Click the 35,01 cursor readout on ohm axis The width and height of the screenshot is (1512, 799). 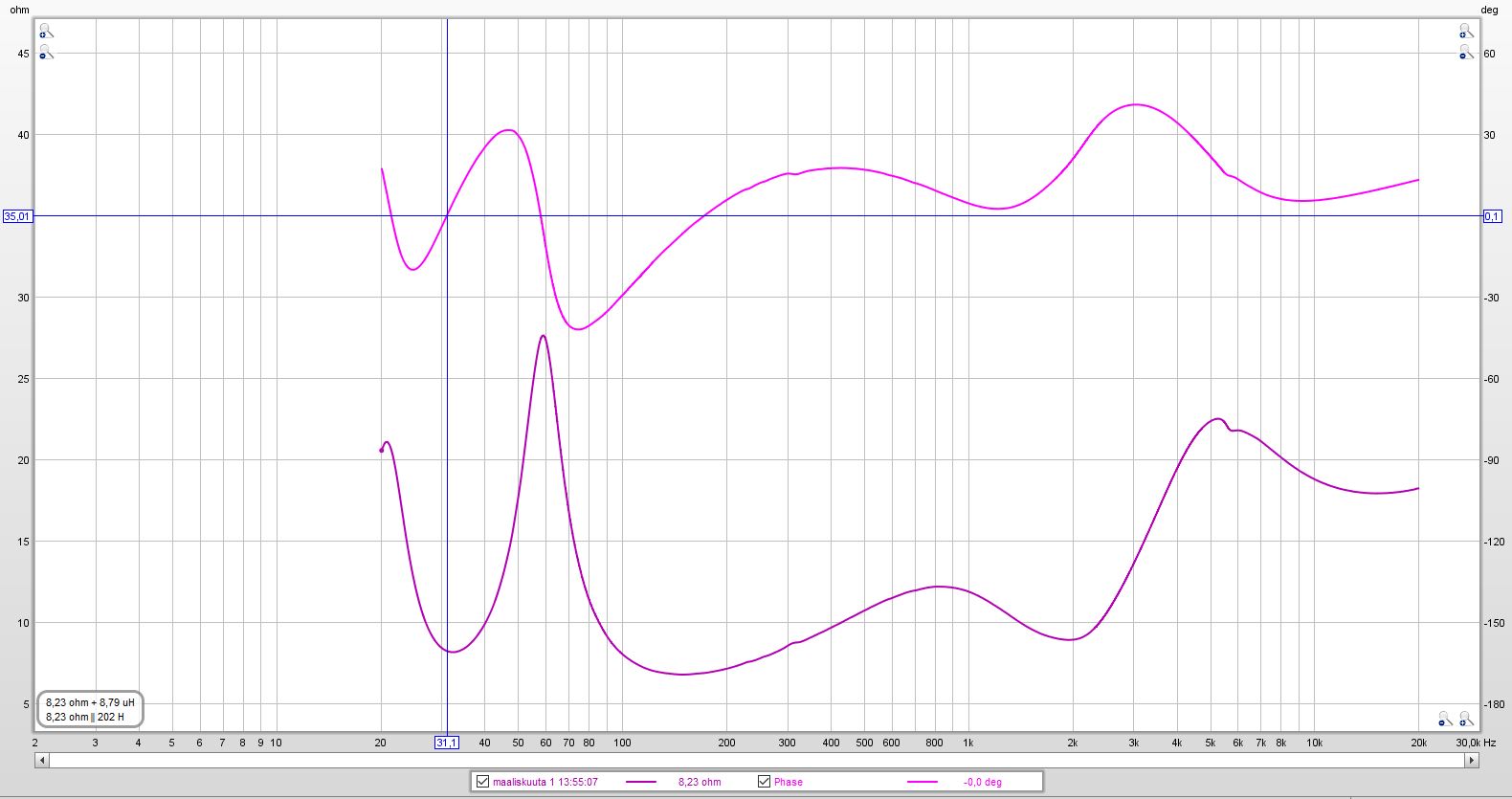[x=17, y=216]
